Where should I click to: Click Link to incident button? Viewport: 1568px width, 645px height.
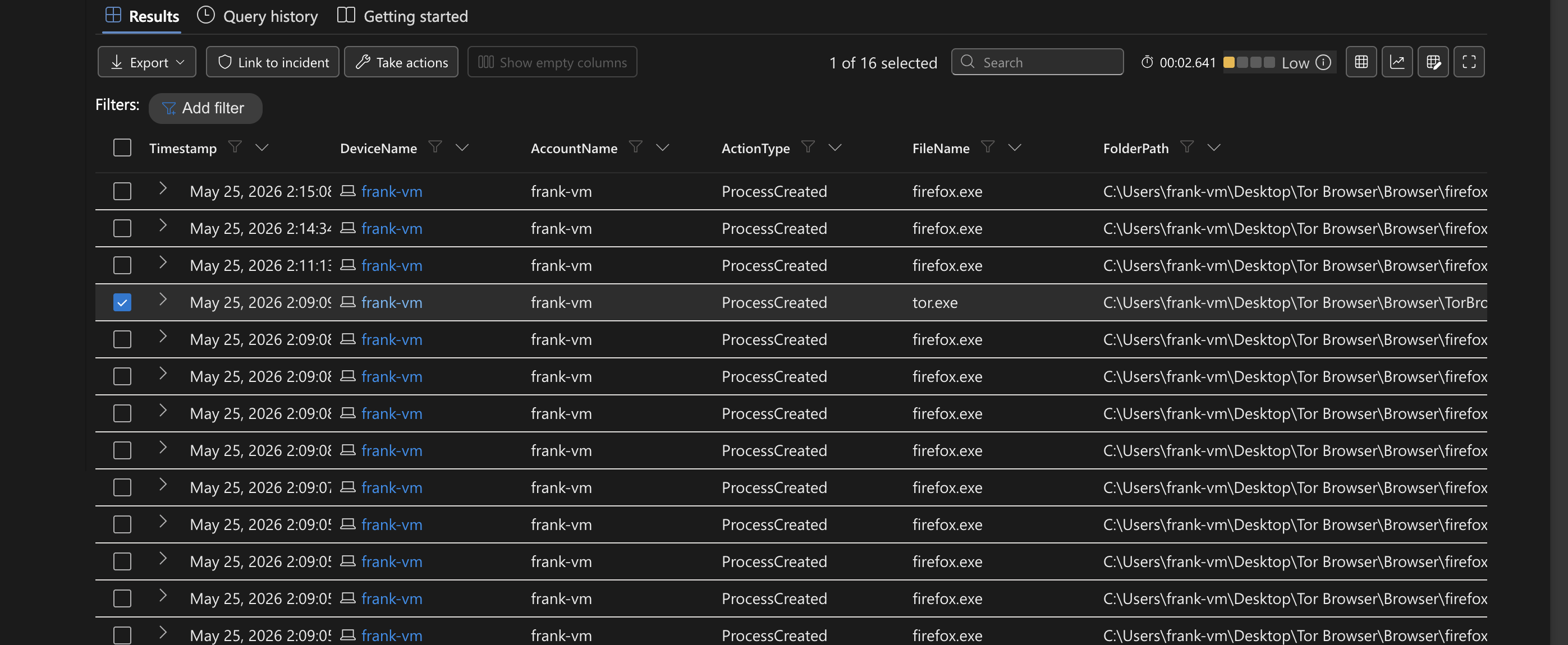click(273, 62)
